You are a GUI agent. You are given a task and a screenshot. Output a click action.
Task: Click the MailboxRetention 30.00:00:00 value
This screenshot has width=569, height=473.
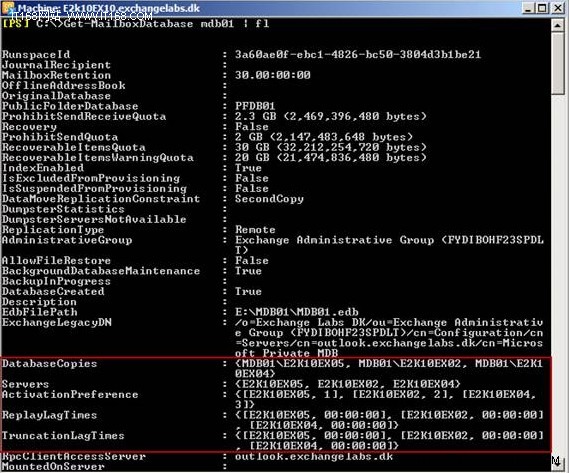tap(273, 75)
